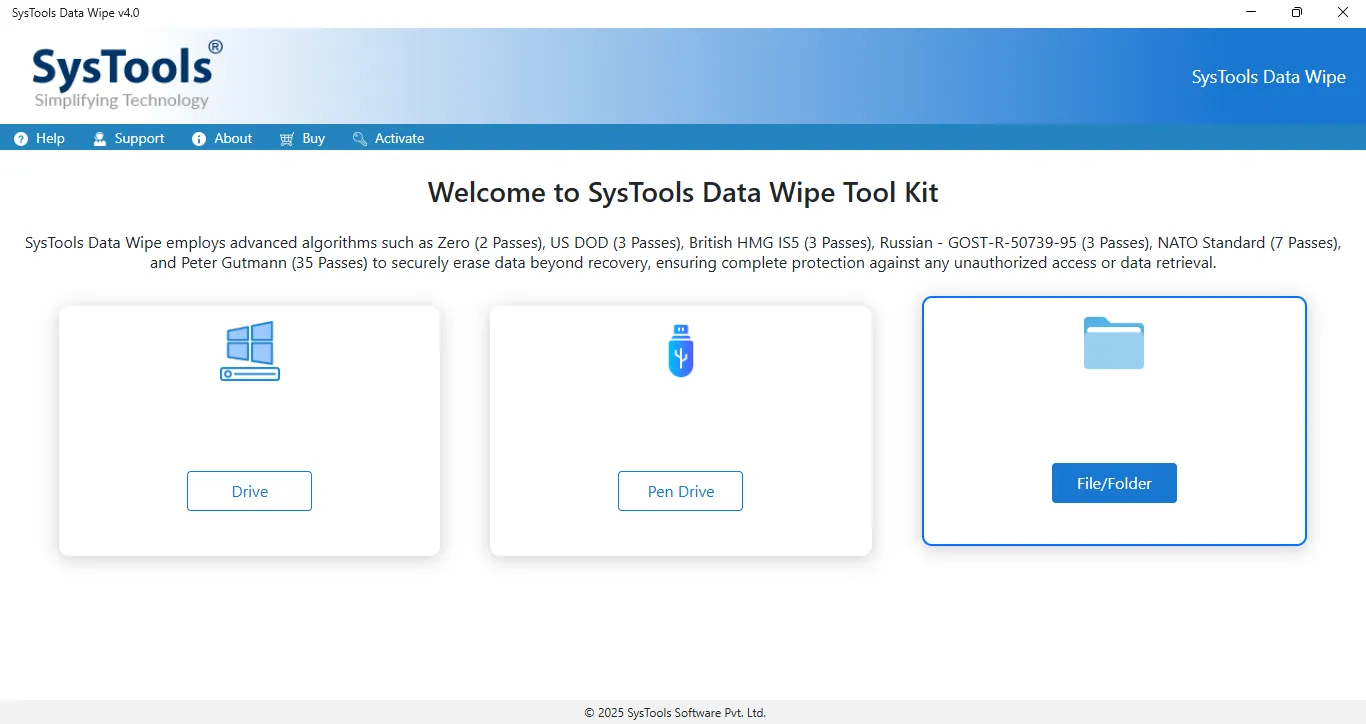The height and width of the screenshot is (724, 1366).
Task: Choose the Drive wipe button
Action: pos(249,491)
